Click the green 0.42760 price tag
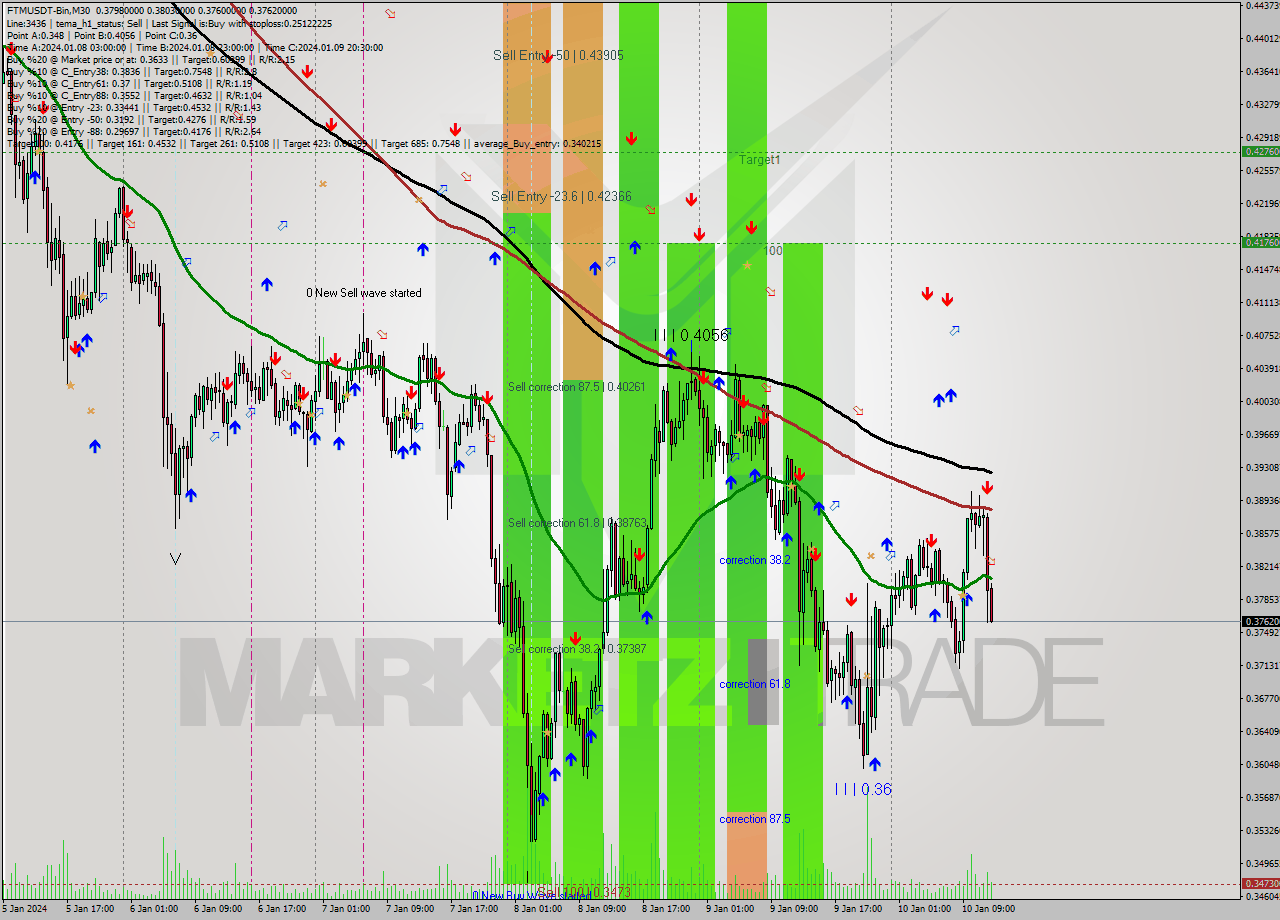Screen dimensions: 1280x920 coord(1260,151)
